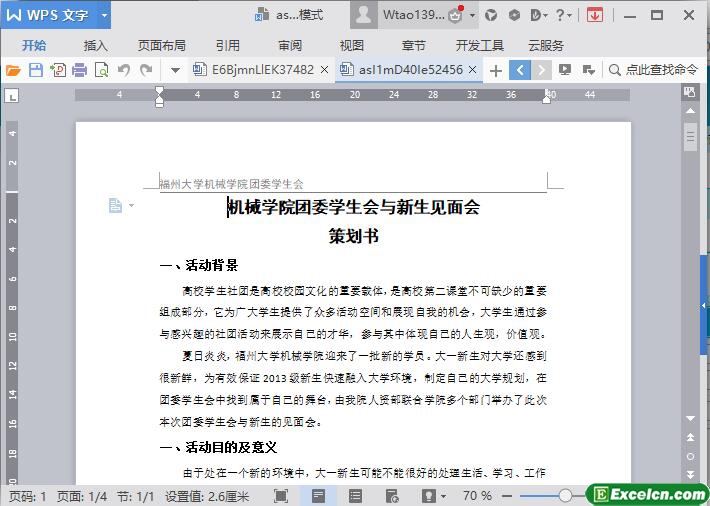Open the 云服务 ribbon tab
This screenshot has height=506, width=710.
click(x=546, y=45)
